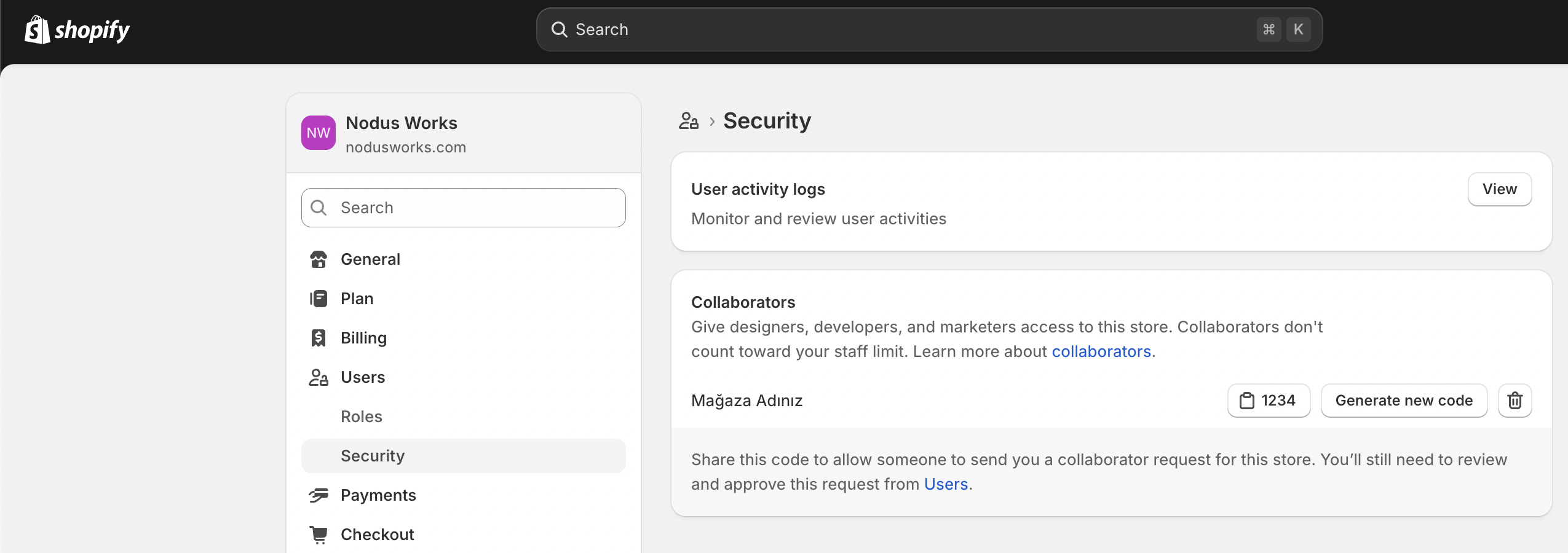Open the Users link in footer note
This screenshot has height=553, width=1568.
[x=946, y=484]
